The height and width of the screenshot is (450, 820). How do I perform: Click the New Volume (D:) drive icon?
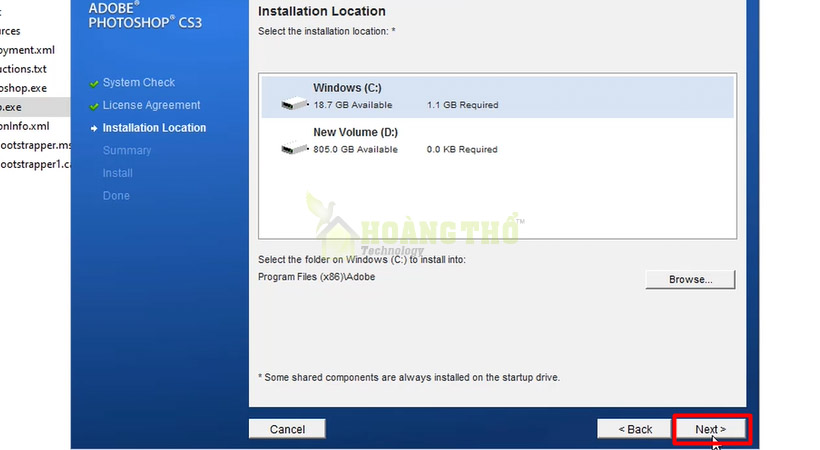294,148
